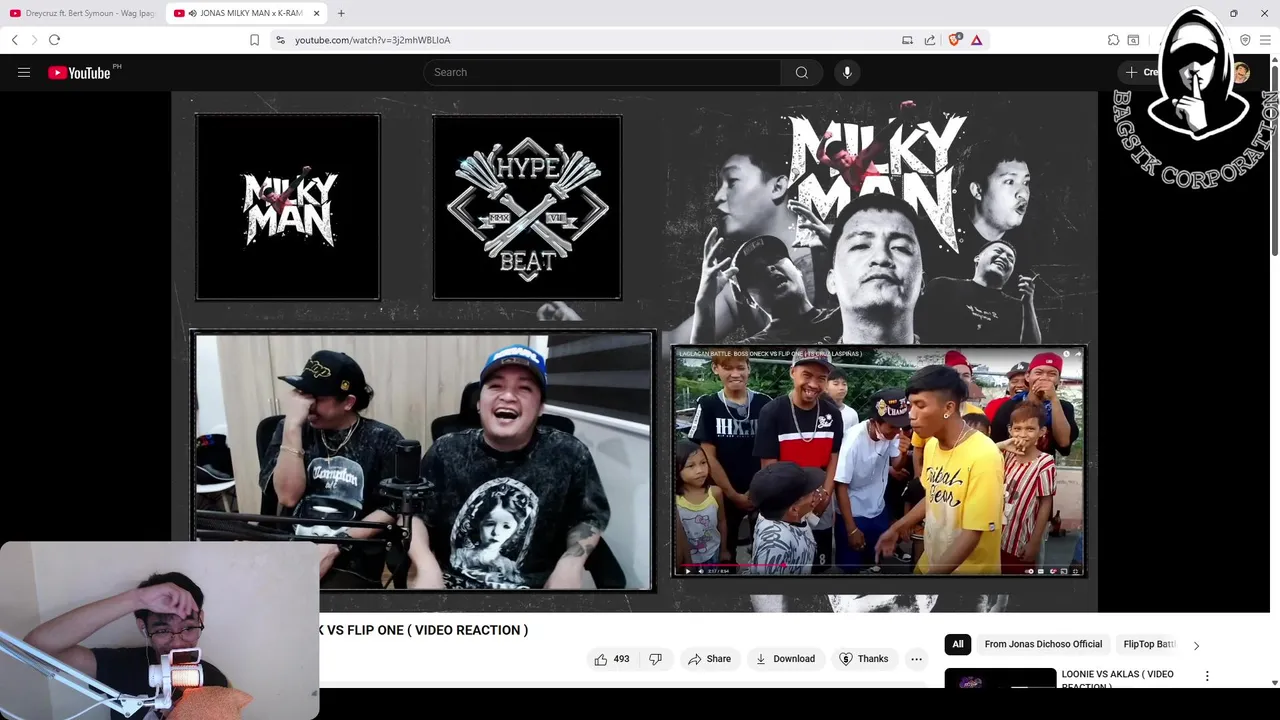
Task: Toggle the browser sidebar panel icon
Action: point(1133,40)
